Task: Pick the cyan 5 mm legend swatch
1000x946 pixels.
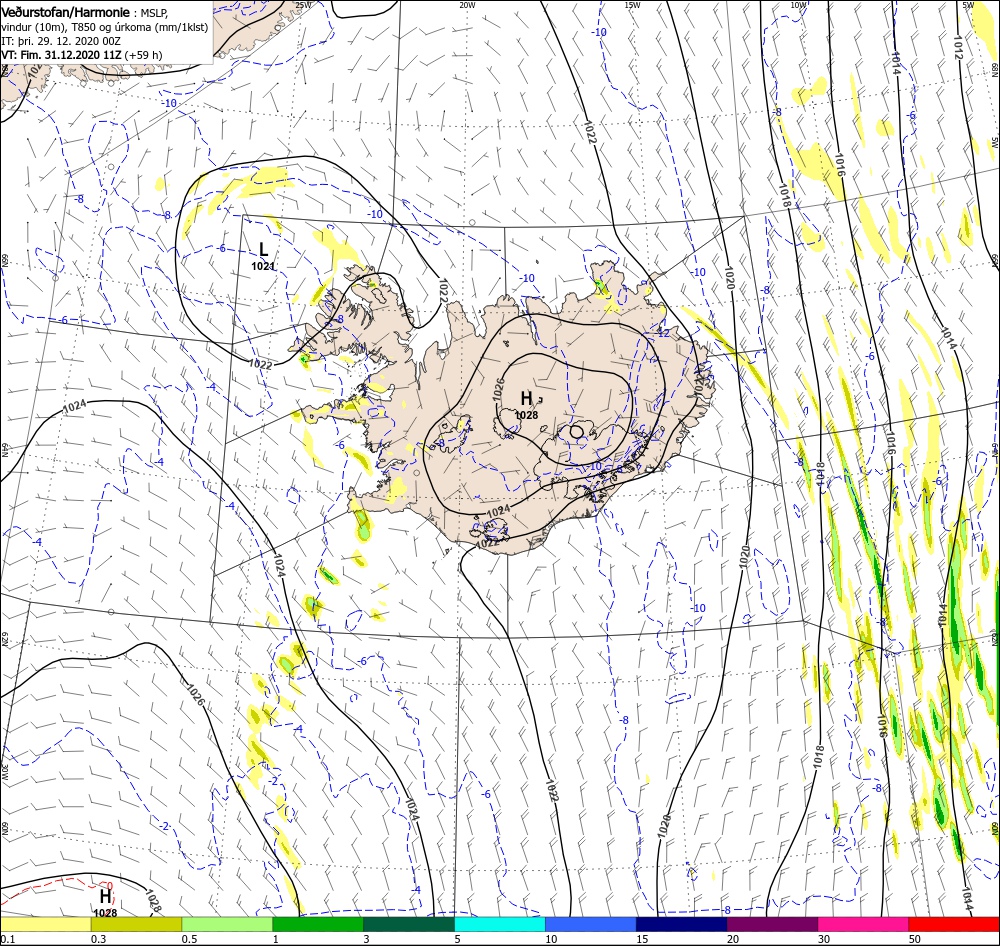Action: (x=500, y=924)
